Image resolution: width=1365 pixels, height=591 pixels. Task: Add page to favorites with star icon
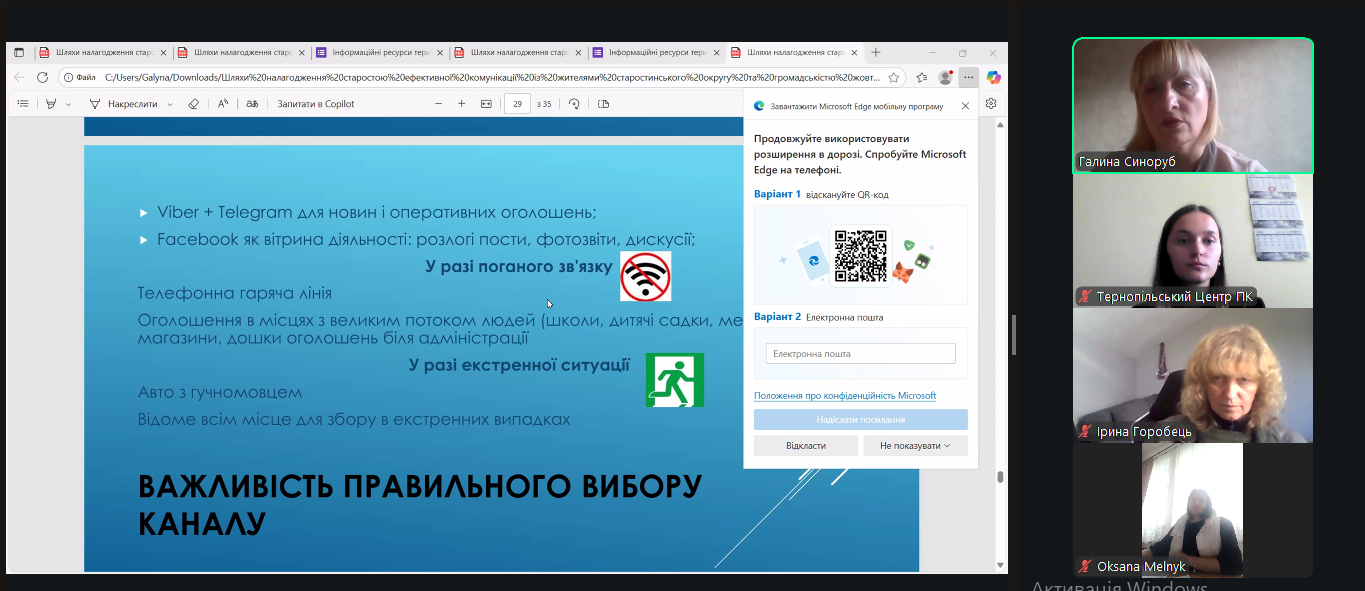coord(894,77)
